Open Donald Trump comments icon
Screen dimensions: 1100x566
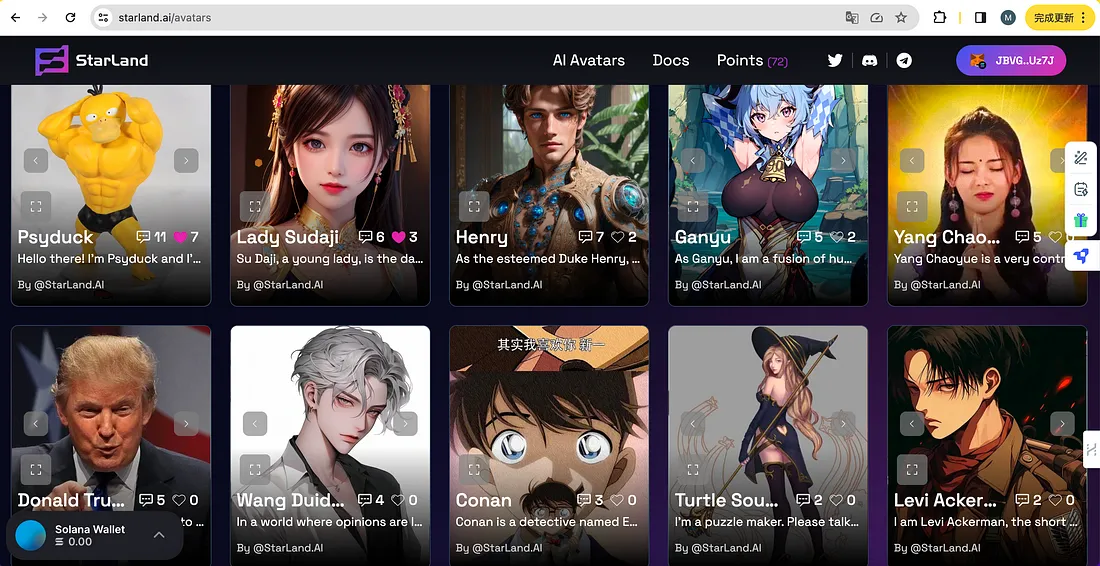tap(146, 500)
